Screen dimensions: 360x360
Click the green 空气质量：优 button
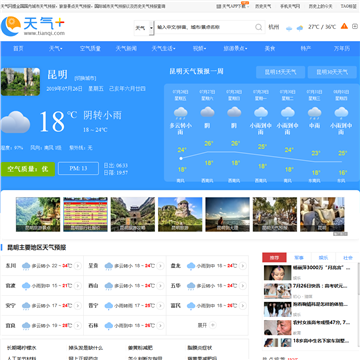(x=28, y=169)
